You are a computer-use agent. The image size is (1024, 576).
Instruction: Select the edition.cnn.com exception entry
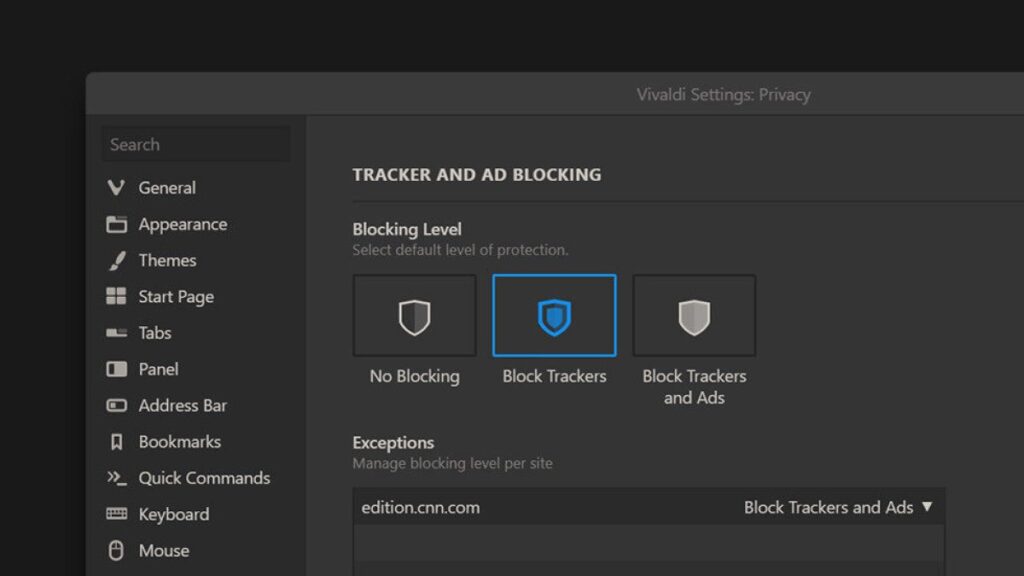click(421, 507)
